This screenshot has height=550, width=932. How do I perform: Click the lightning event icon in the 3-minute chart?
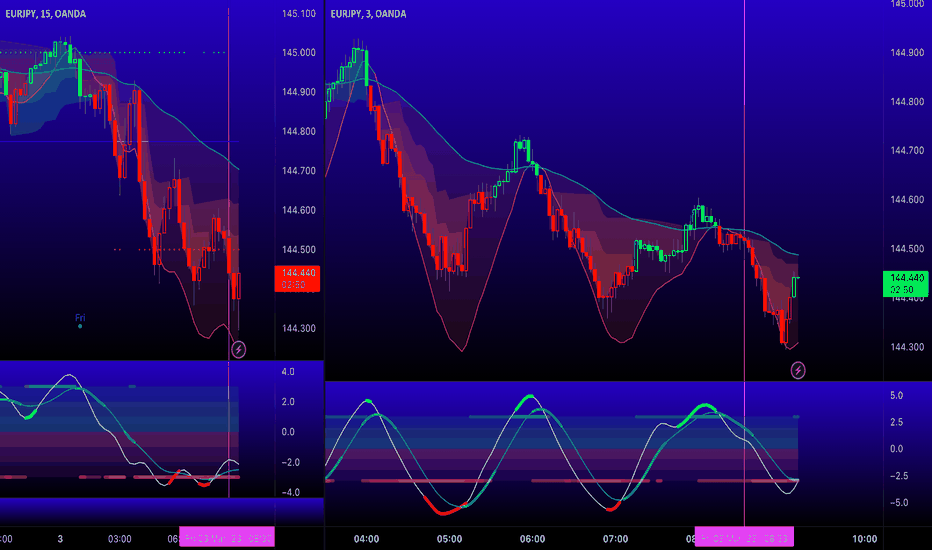(x=798, y=370)
